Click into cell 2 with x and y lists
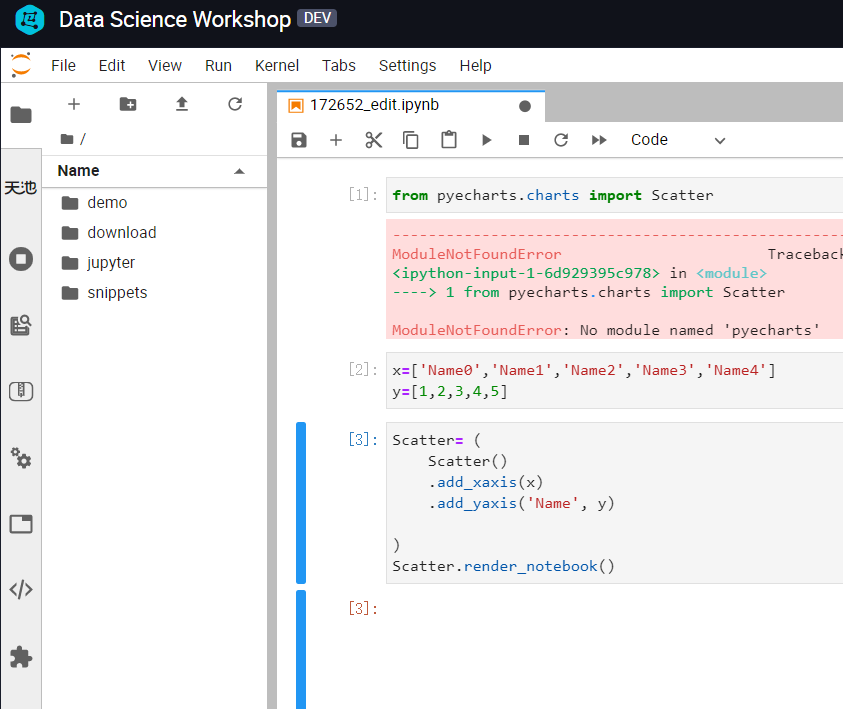The image size is (843, 709). [x=614, y=381]
